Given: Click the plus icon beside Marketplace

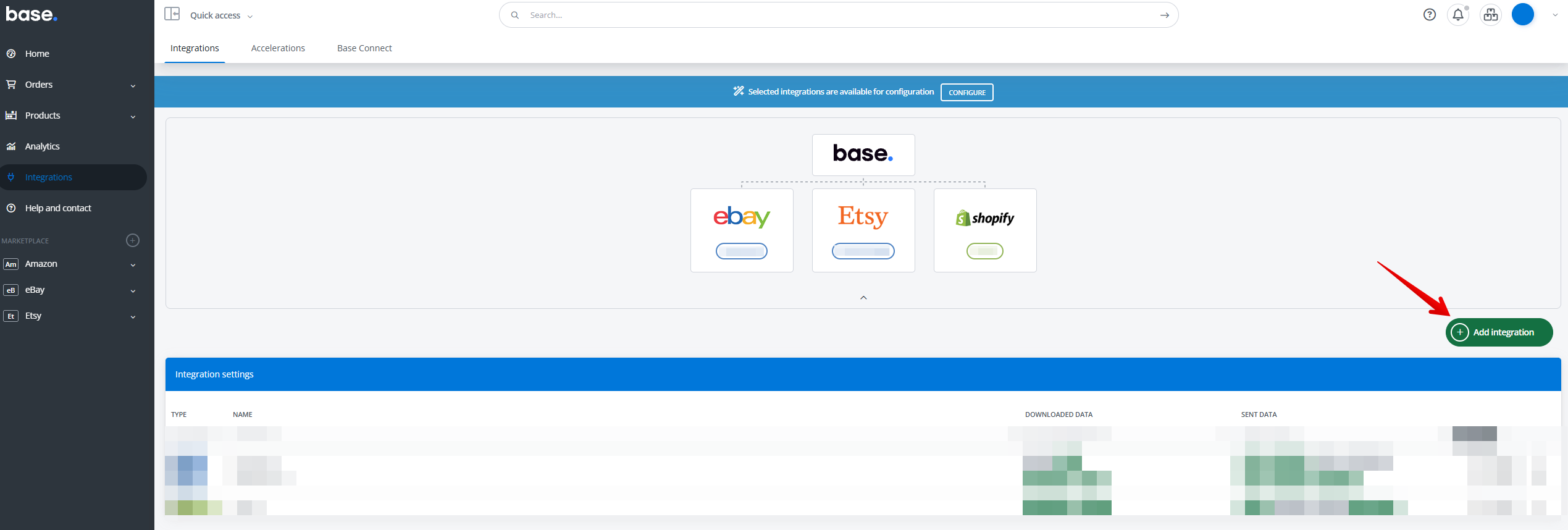Looking at the screenshot, I should [133, 240].
